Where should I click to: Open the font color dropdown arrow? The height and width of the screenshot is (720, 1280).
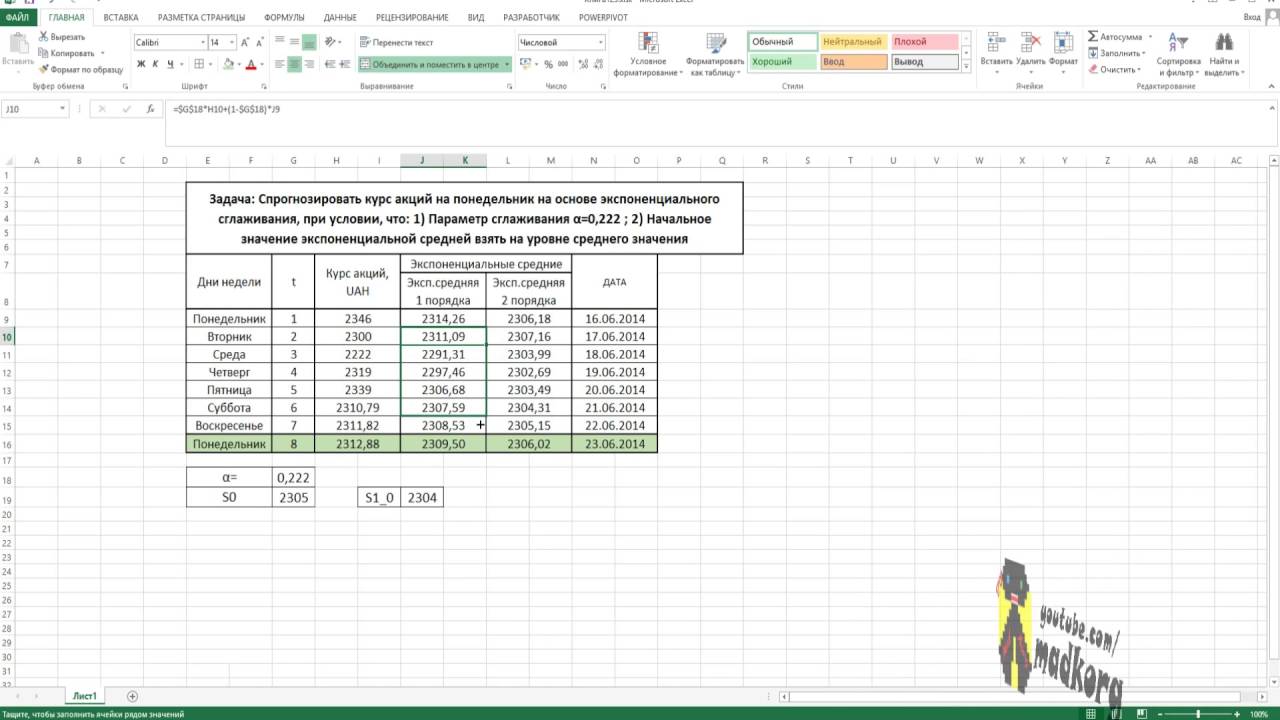[262, 64]
